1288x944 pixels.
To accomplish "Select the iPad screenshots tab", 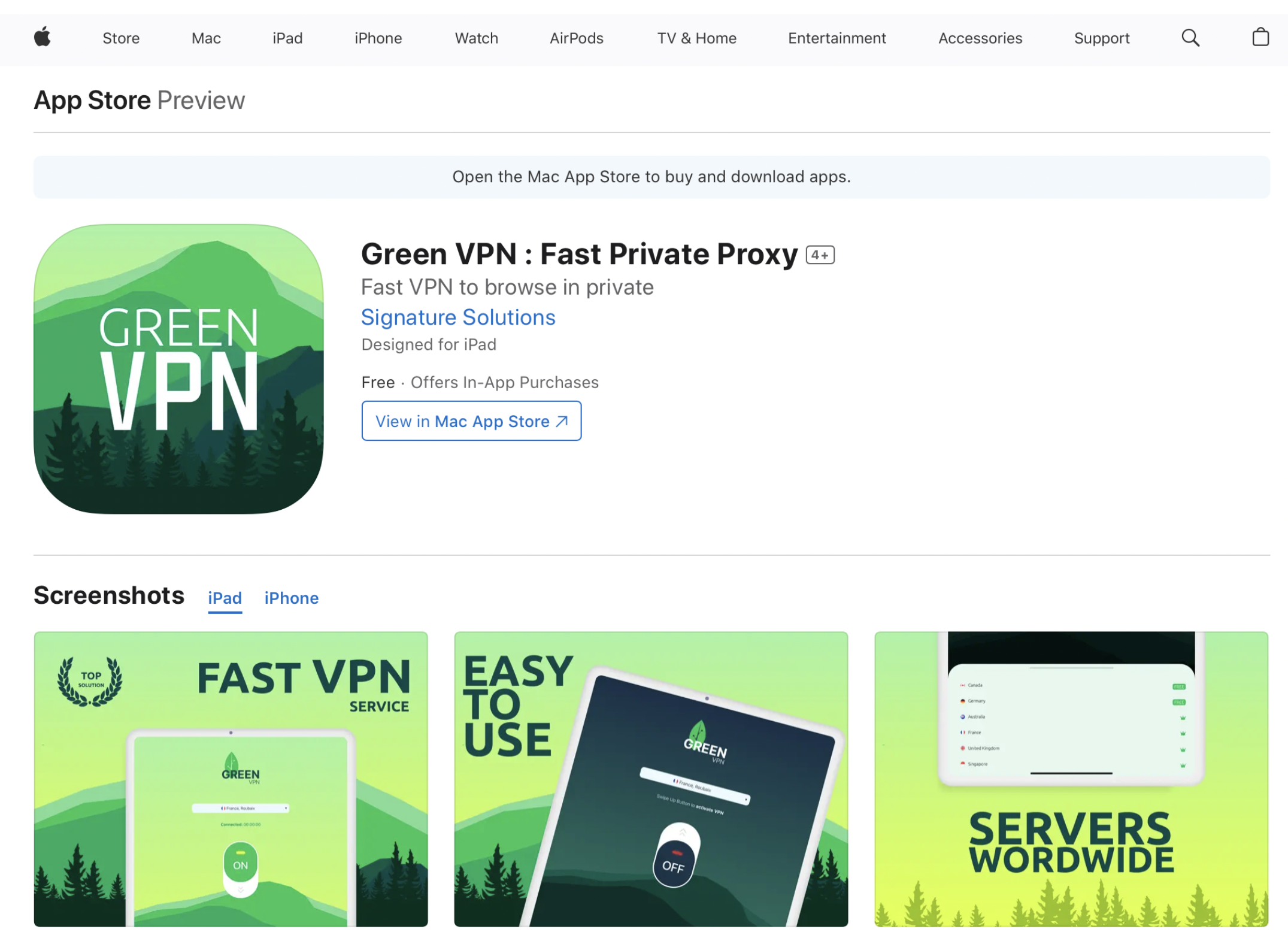I will pyautogui.click(x=225, y=598).
